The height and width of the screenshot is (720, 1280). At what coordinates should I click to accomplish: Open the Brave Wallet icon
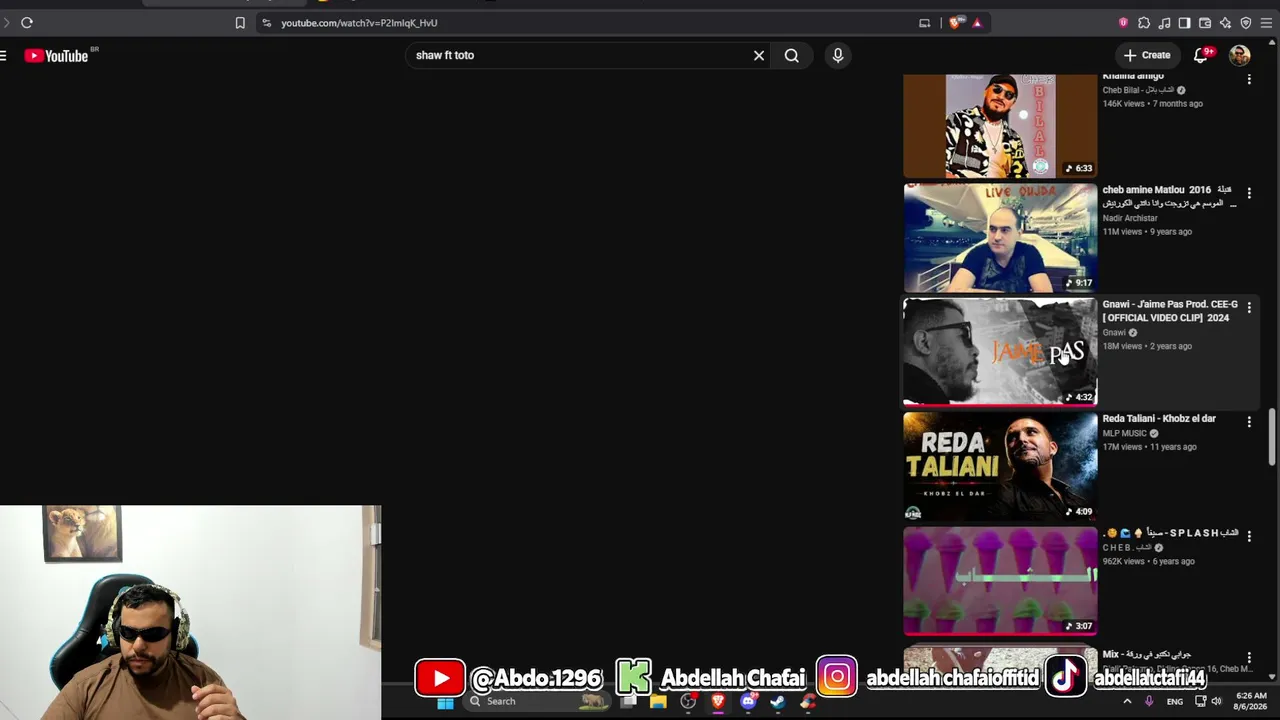(x=1205, y=23)
